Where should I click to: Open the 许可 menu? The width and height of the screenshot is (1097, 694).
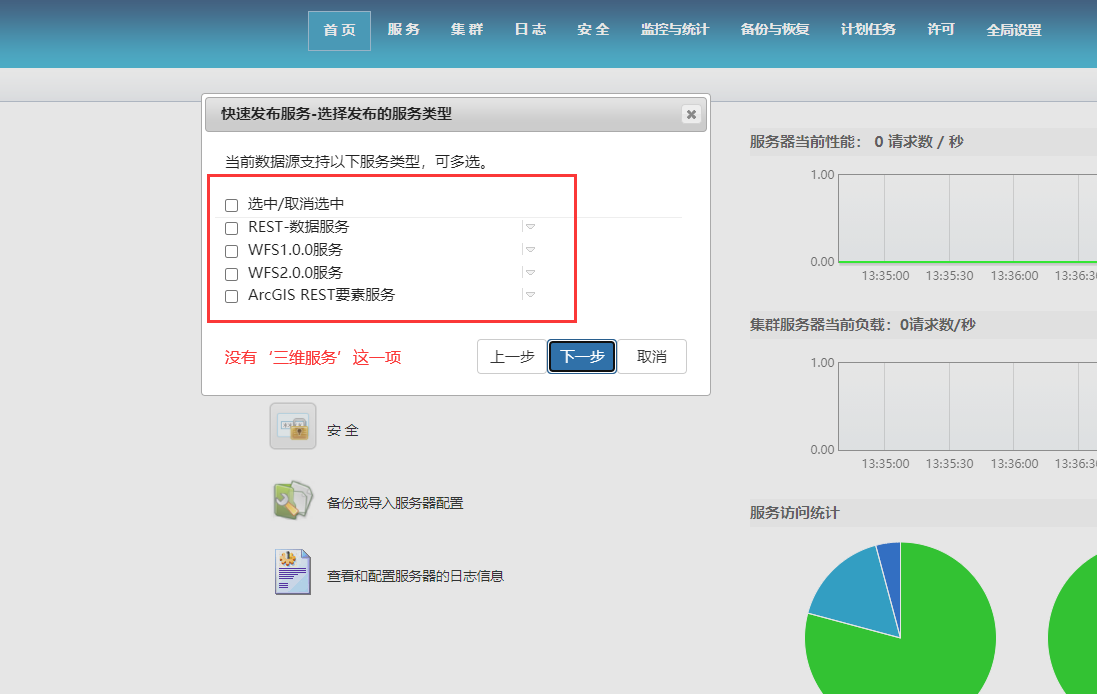[x=941, y=29]
